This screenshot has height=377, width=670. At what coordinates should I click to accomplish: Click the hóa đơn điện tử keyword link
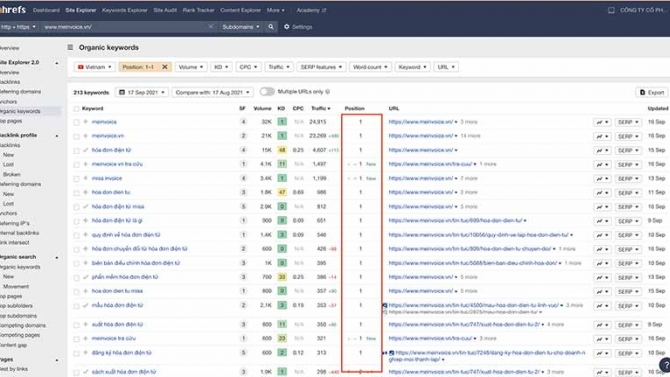[x=111, y=150]
